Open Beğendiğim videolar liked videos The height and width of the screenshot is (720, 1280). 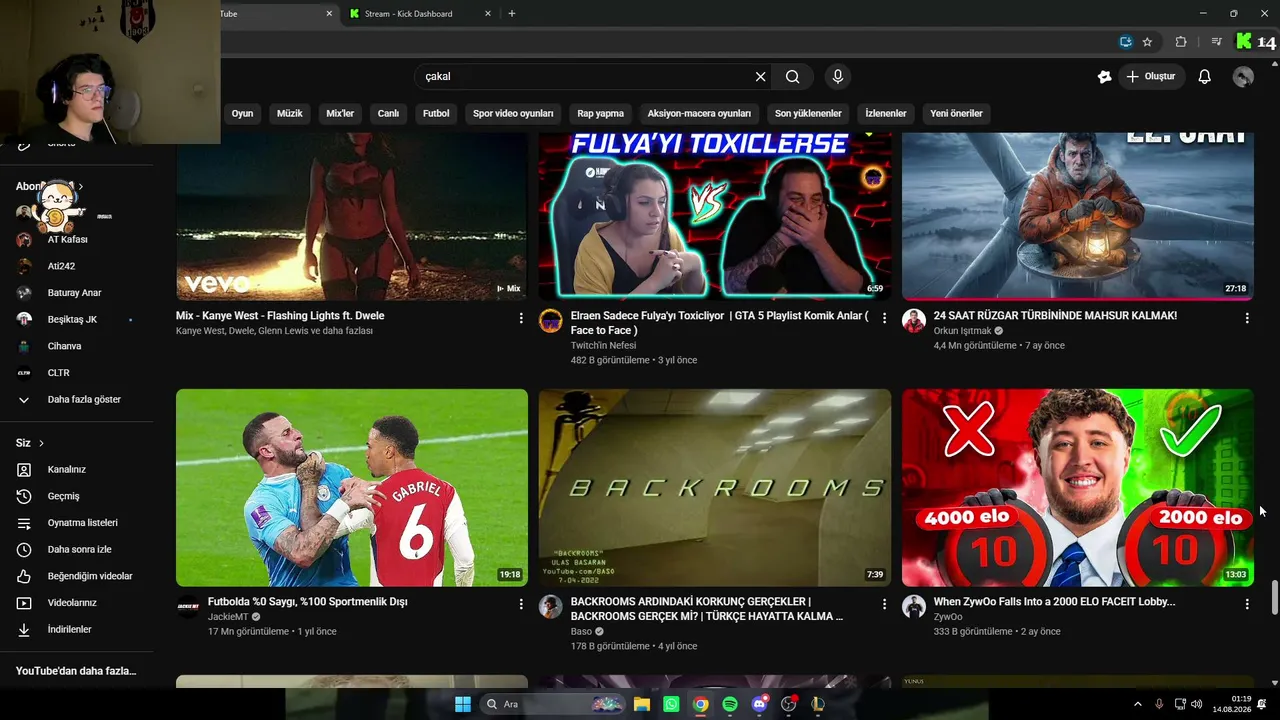(x=77, y=577)
